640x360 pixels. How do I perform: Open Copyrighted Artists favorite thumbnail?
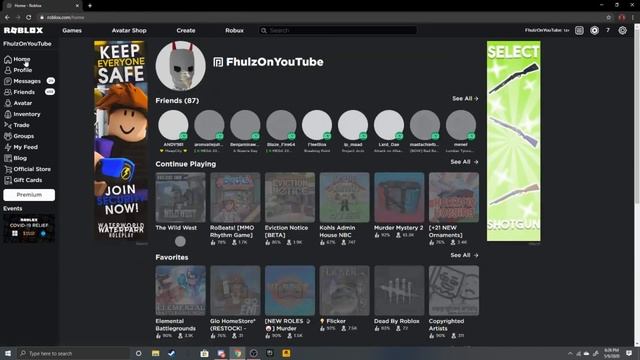coord(454,291)
